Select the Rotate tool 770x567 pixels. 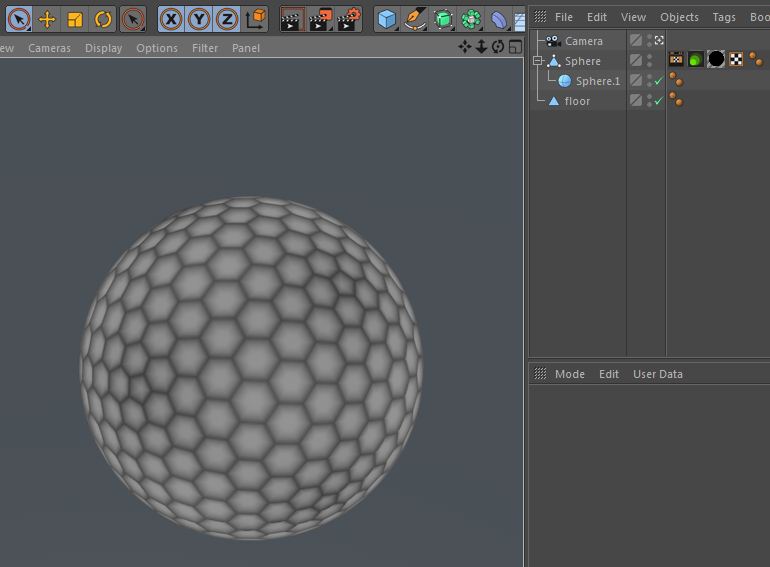(x=103, y=19)
